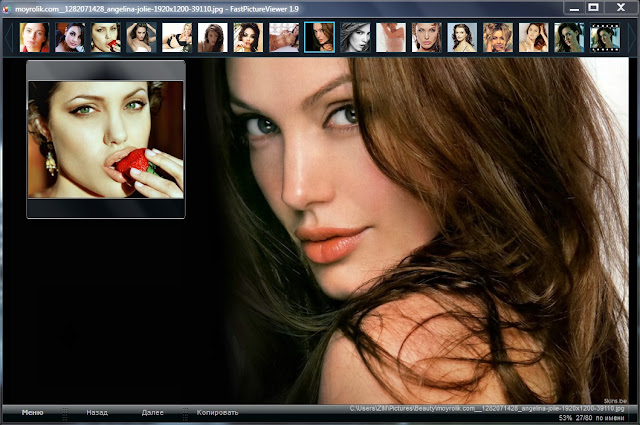Open the film-strip framed video thumbnail
The width and height of the screenshot is (640, 425).
[x=605, y=37]
